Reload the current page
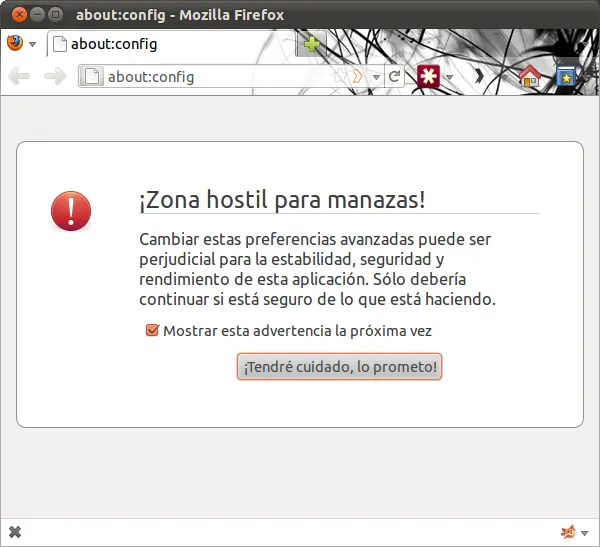600x547 pixels. click(x=395, y=76)
